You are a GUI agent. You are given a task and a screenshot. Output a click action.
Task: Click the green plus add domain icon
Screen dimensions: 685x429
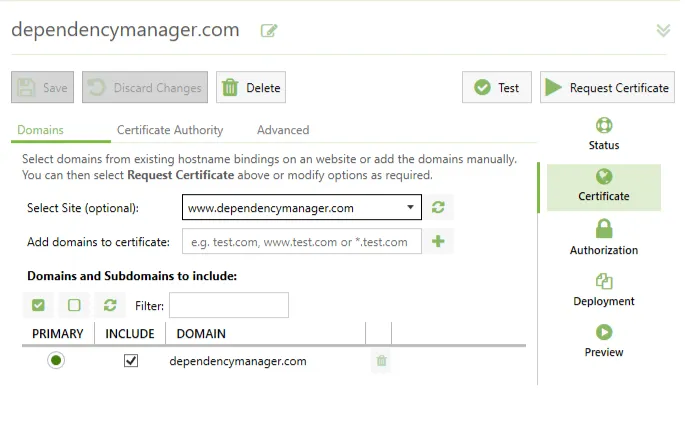438,241
